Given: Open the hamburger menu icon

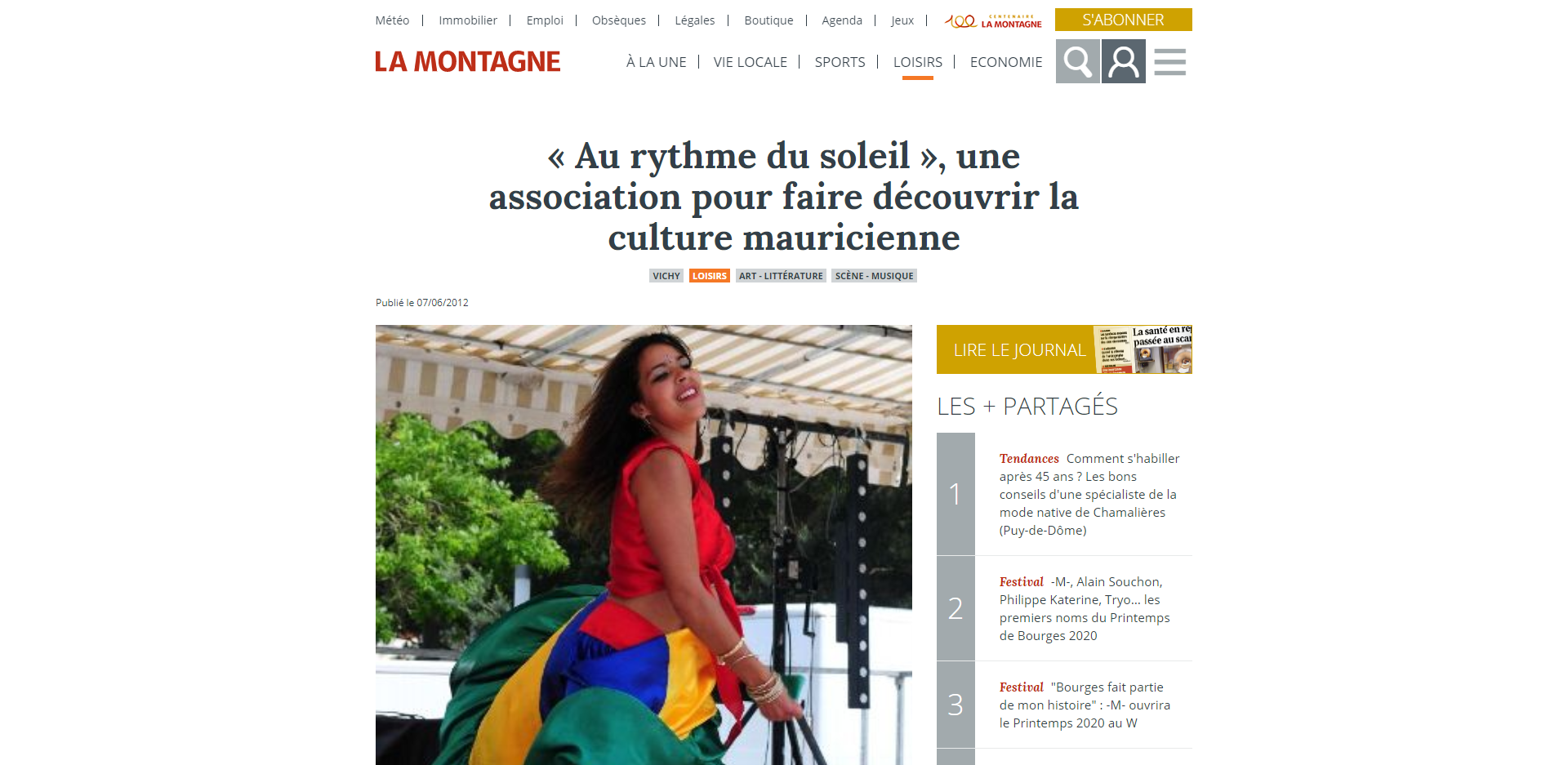Looking at the screenshot, I should [x=1170, y=61].
